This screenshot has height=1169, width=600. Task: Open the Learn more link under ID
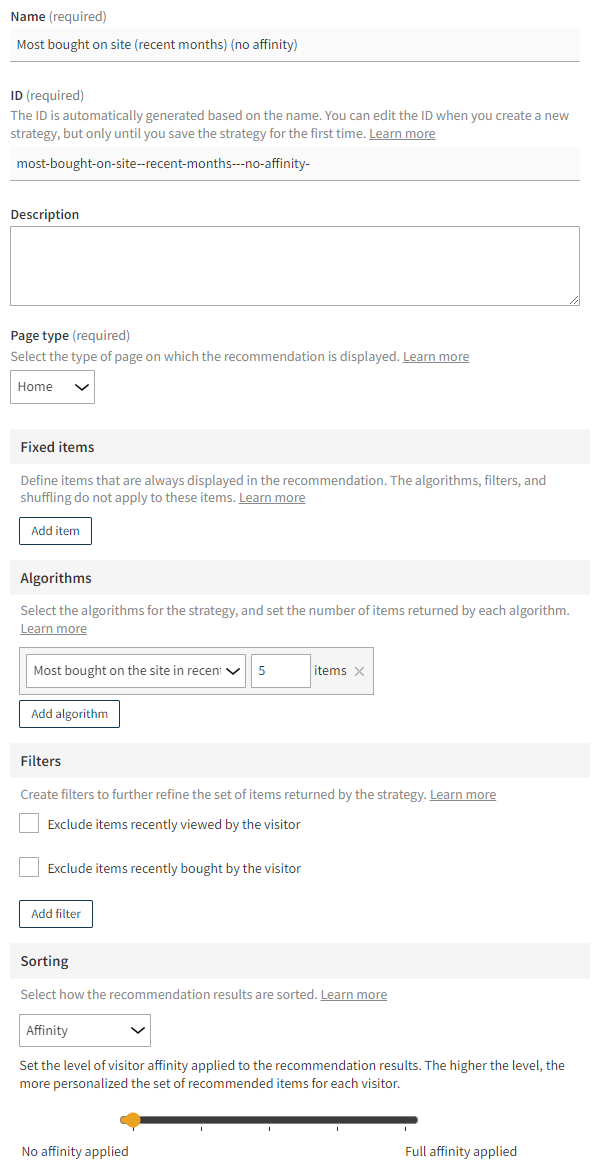401,132
